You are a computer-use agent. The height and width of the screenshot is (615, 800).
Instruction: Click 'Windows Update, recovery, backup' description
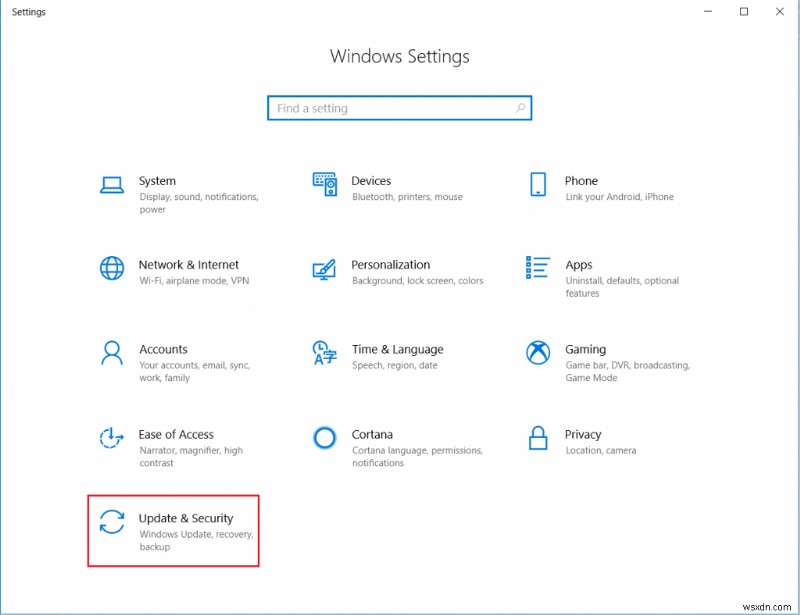coord(196,540)
